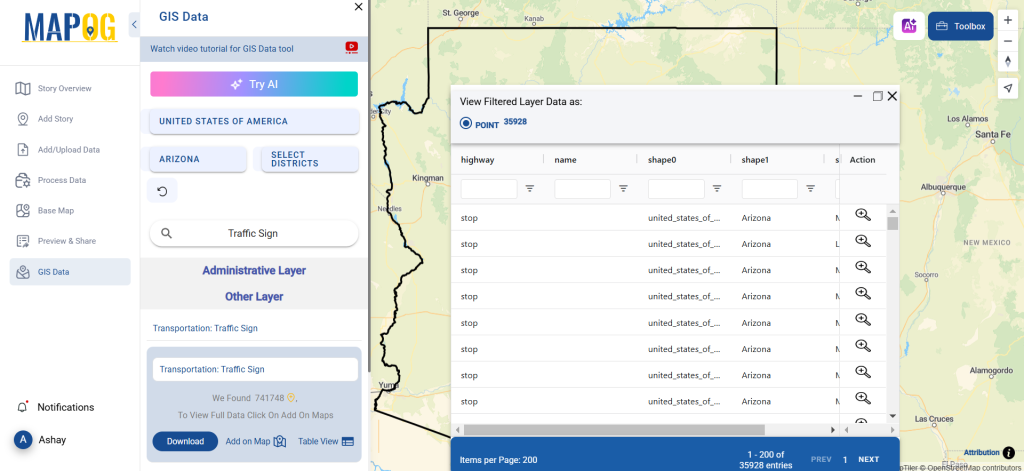Click Download button
Image resolution: width=1024 pixels, height=471 pixels.
(x=185, y=441)
